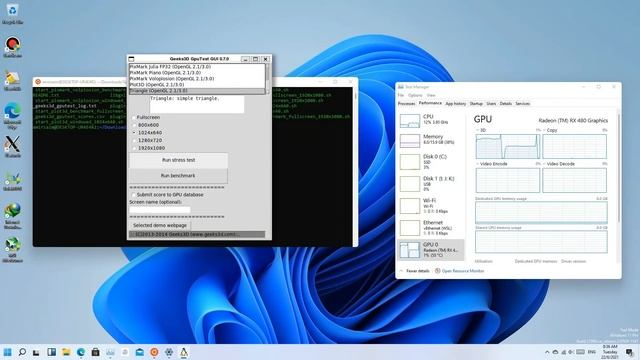Open the Linux penguin taskbar icon

(x=184, y=352)
